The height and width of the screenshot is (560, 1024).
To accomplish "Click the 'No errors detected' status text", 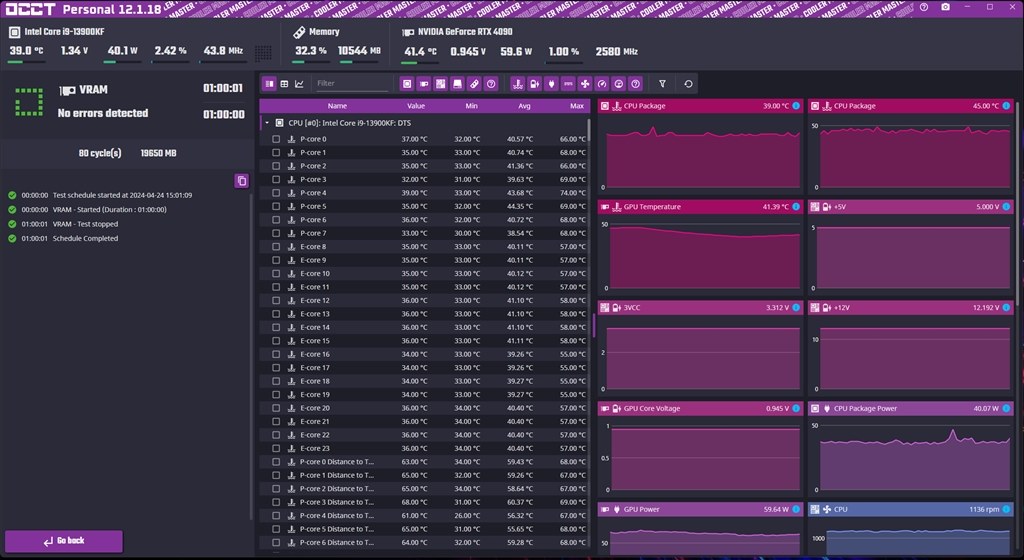I will [x=103, y=113].
